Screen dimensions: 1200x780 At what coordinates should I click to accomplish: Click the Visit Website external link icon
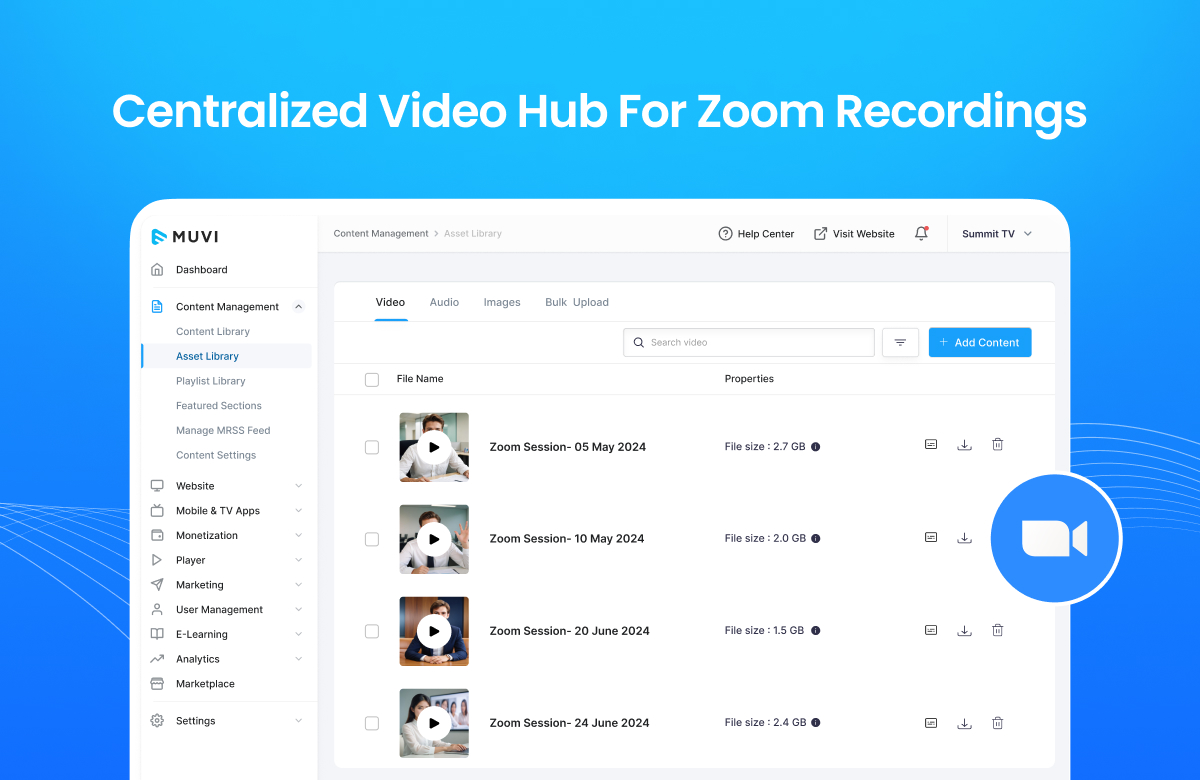820,234
